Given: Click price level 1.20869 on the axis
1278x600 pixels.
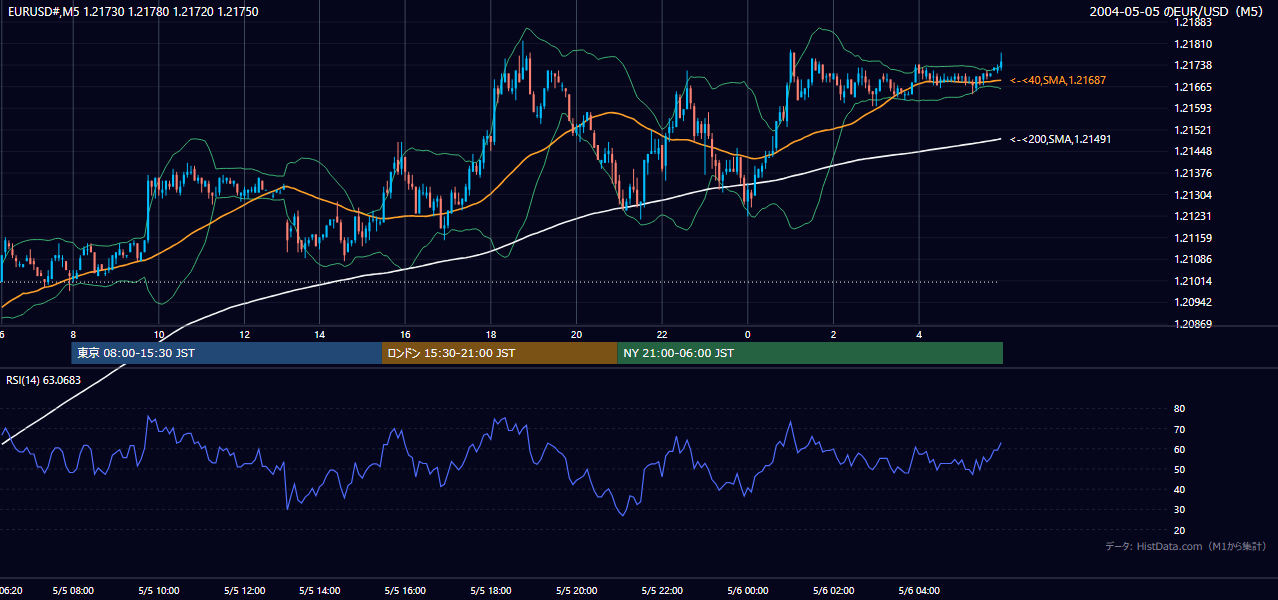Looking at the screenshot, I should pos(1194,324).
